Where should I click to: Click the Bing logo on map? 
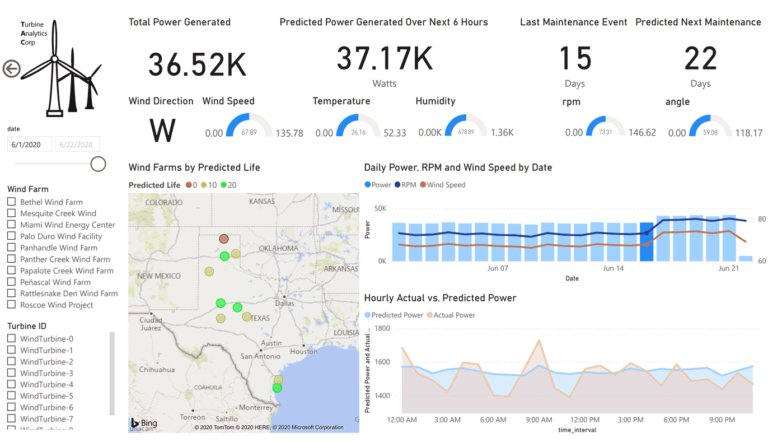click(144, 423)
